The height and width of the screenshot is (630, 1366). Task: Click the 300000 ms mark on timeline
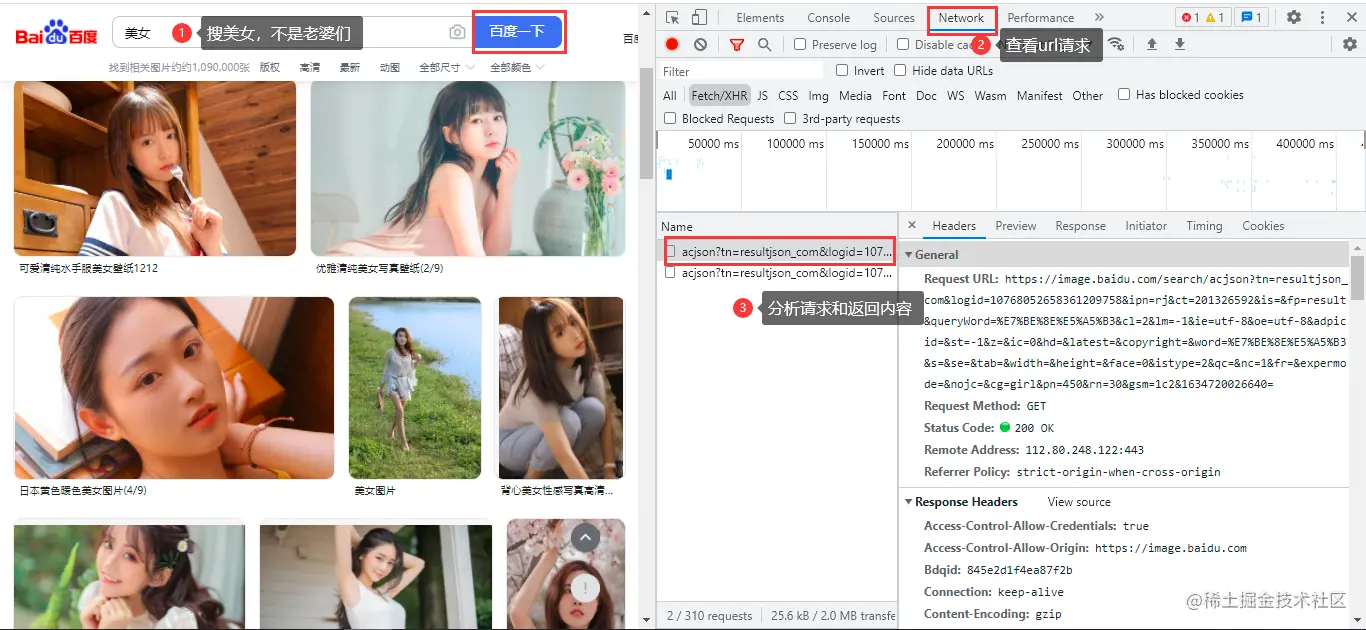[x=1134, y=144]
